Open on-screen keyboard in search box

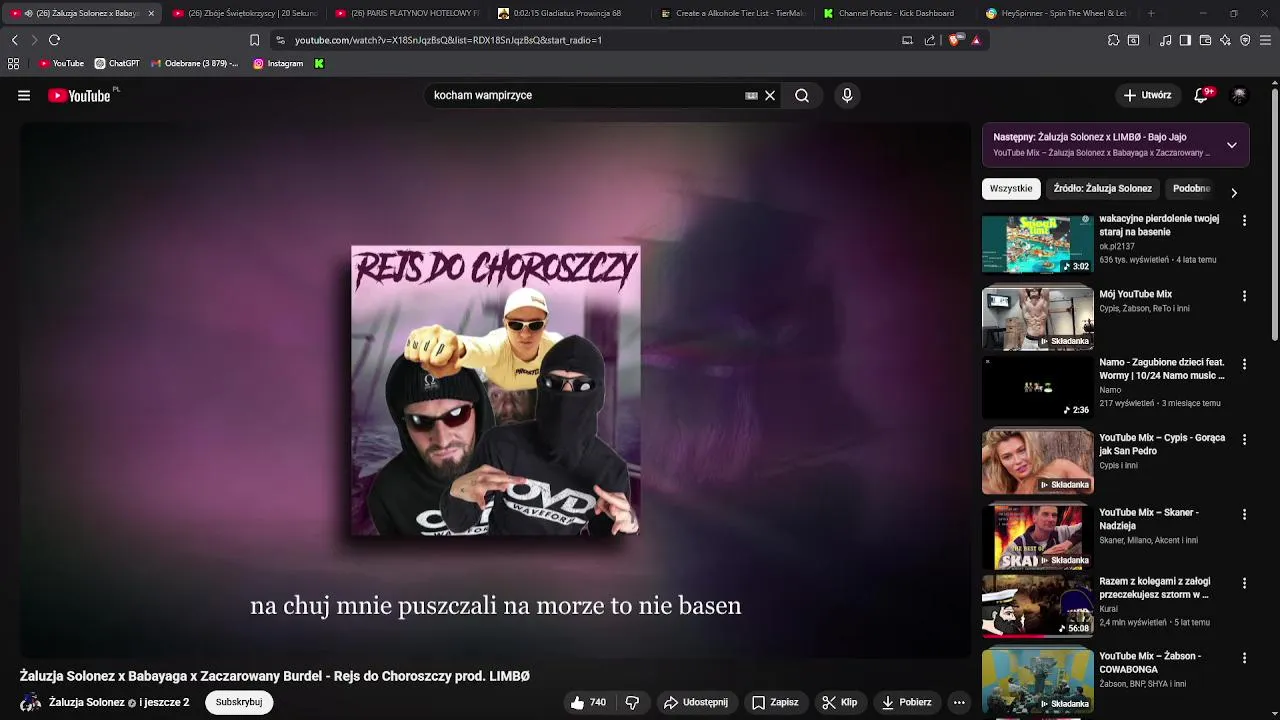point(751,96)
